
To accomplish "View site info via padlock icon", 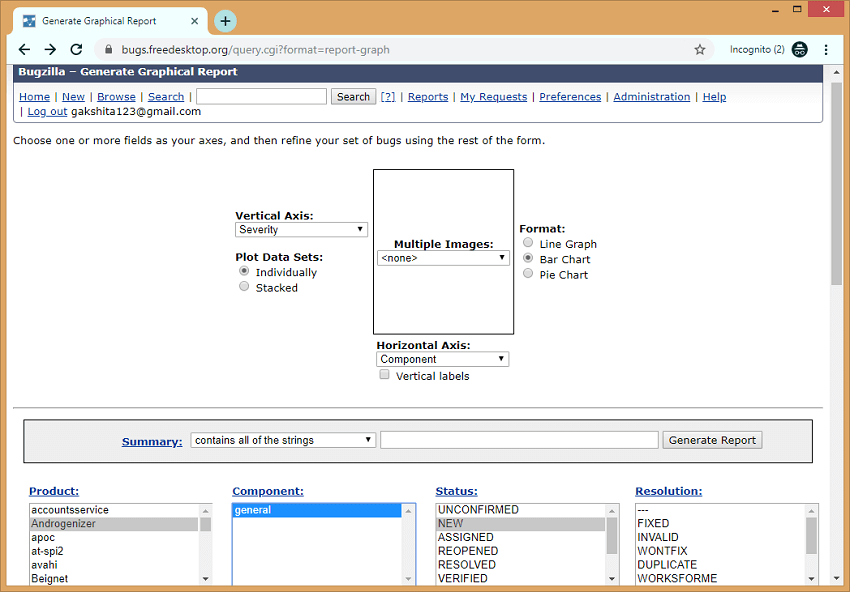I will pyautogui.click(x=108, y=50).
